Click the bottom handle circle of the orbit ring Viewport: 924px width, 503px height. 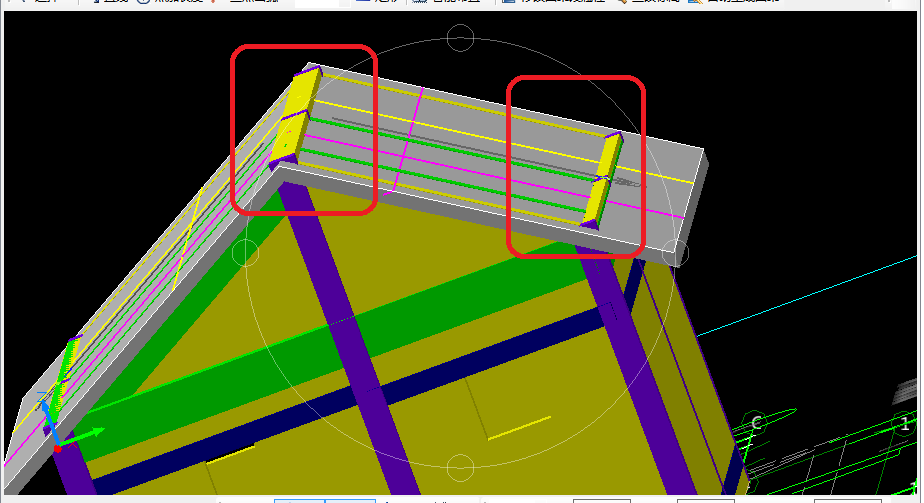tap(460, 468)
